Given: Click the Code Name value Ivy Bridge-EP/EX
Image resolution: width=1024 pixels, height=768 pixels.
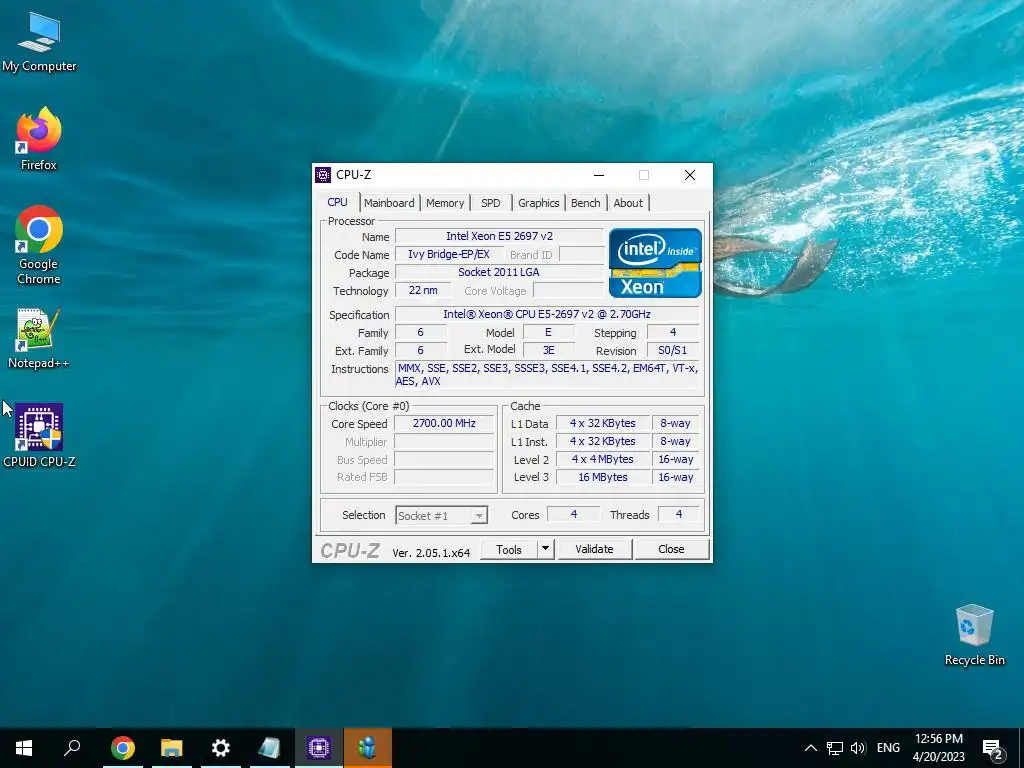Looking at the screenshot, I should coord(449,255).
